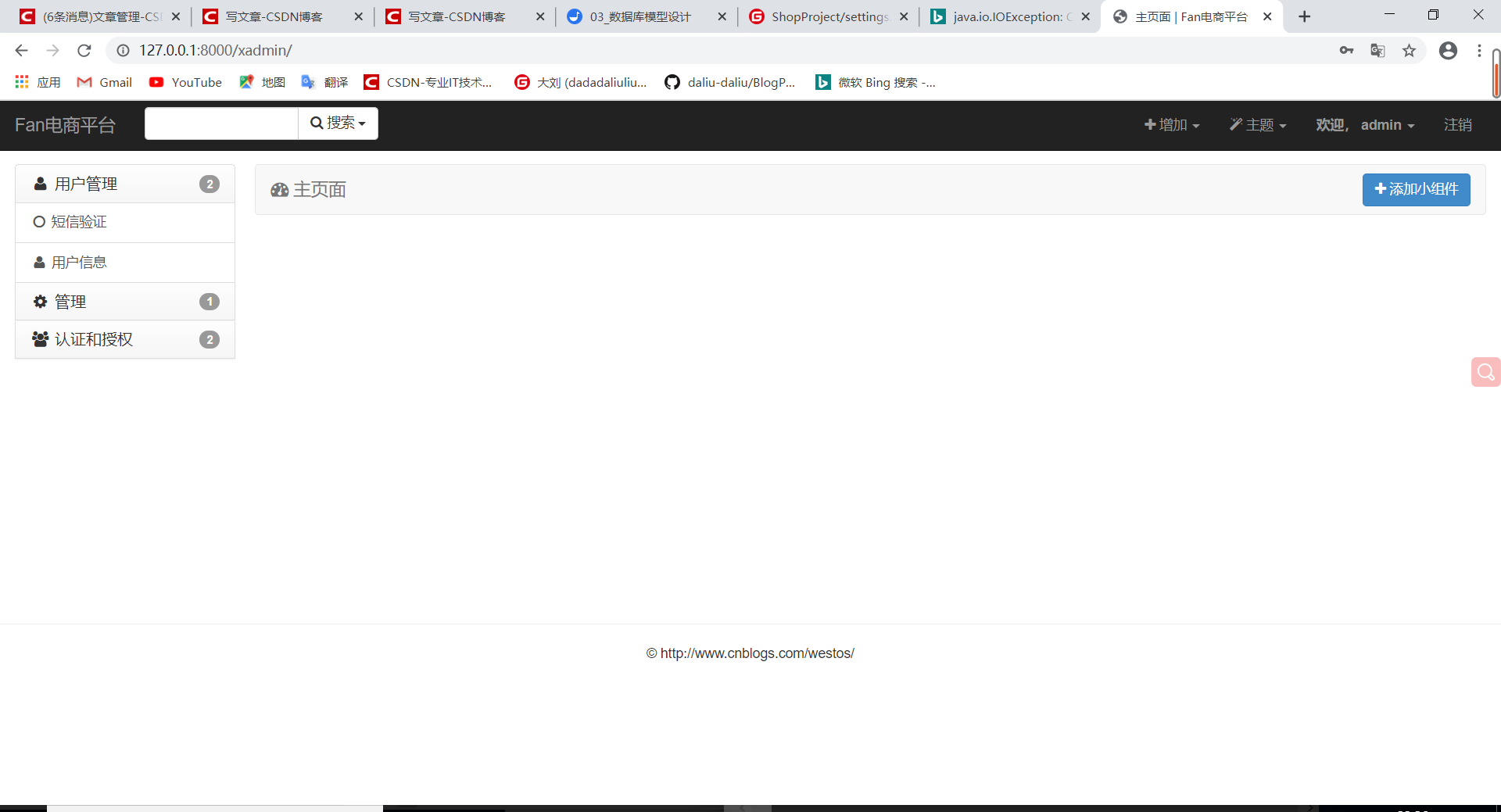Click the 认证和授权 count badge
1501x812 pixels.
209,340
